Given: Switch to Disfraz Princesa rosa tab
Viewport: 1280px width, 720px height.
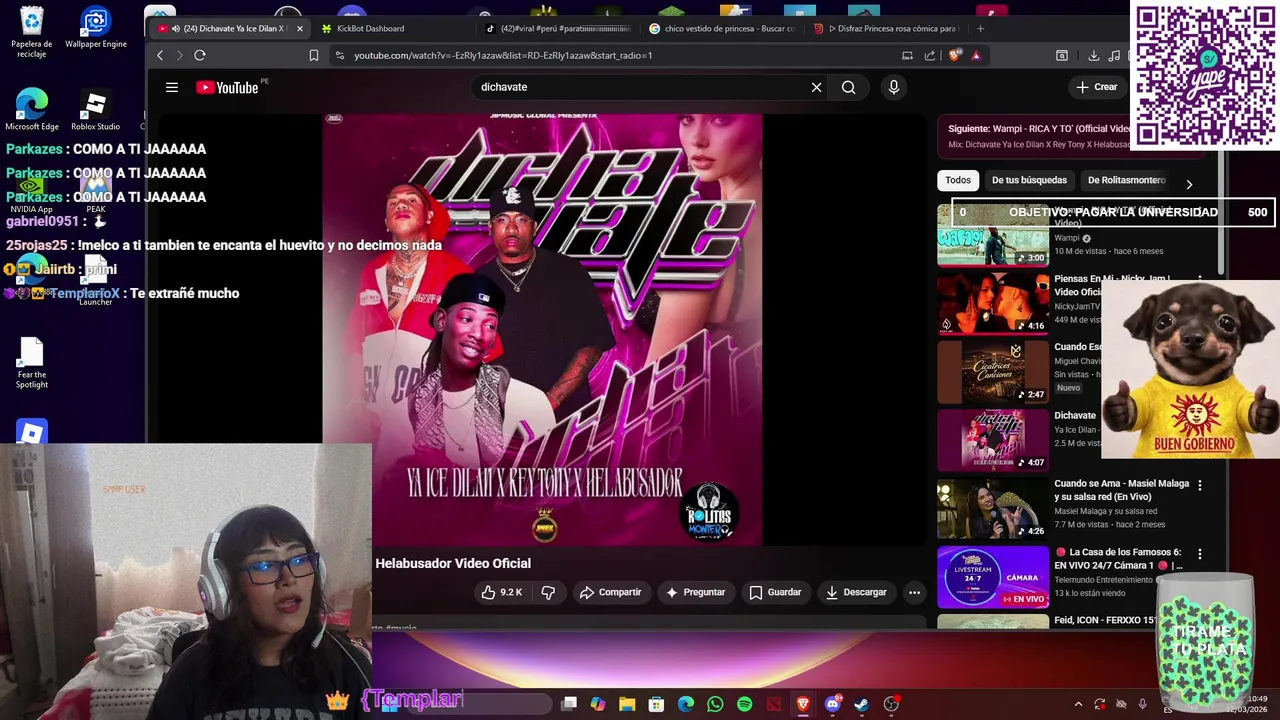Looking at the screenshot, I should pos(888,28).
